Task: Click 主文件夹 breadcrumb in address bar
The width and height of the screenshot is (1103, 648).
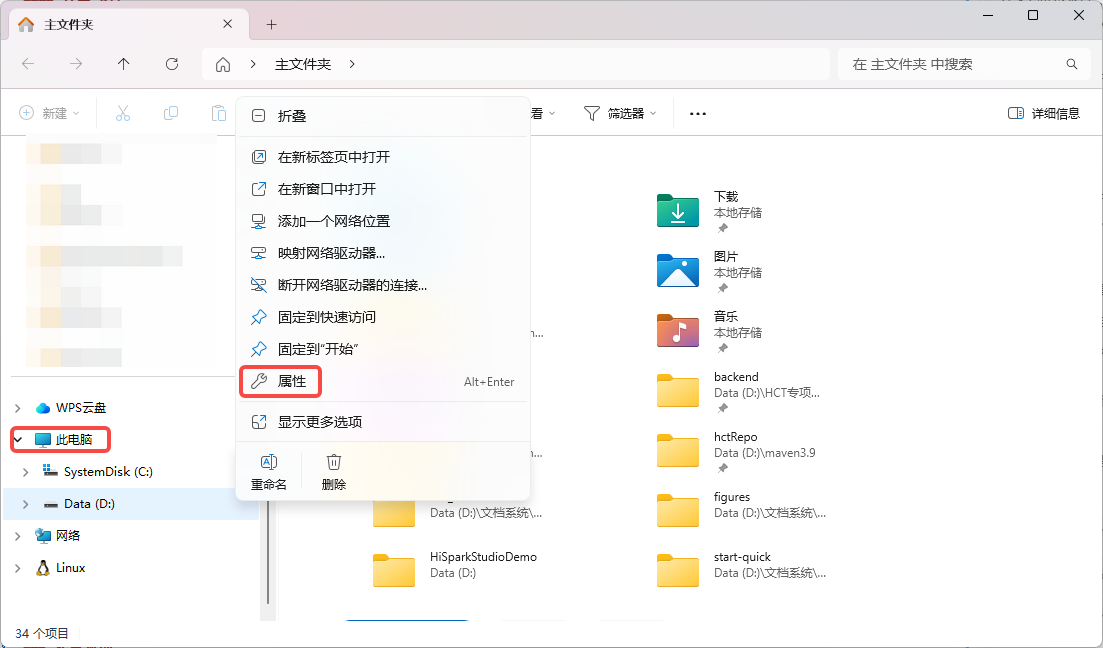Action: click(x=302, y=64)
